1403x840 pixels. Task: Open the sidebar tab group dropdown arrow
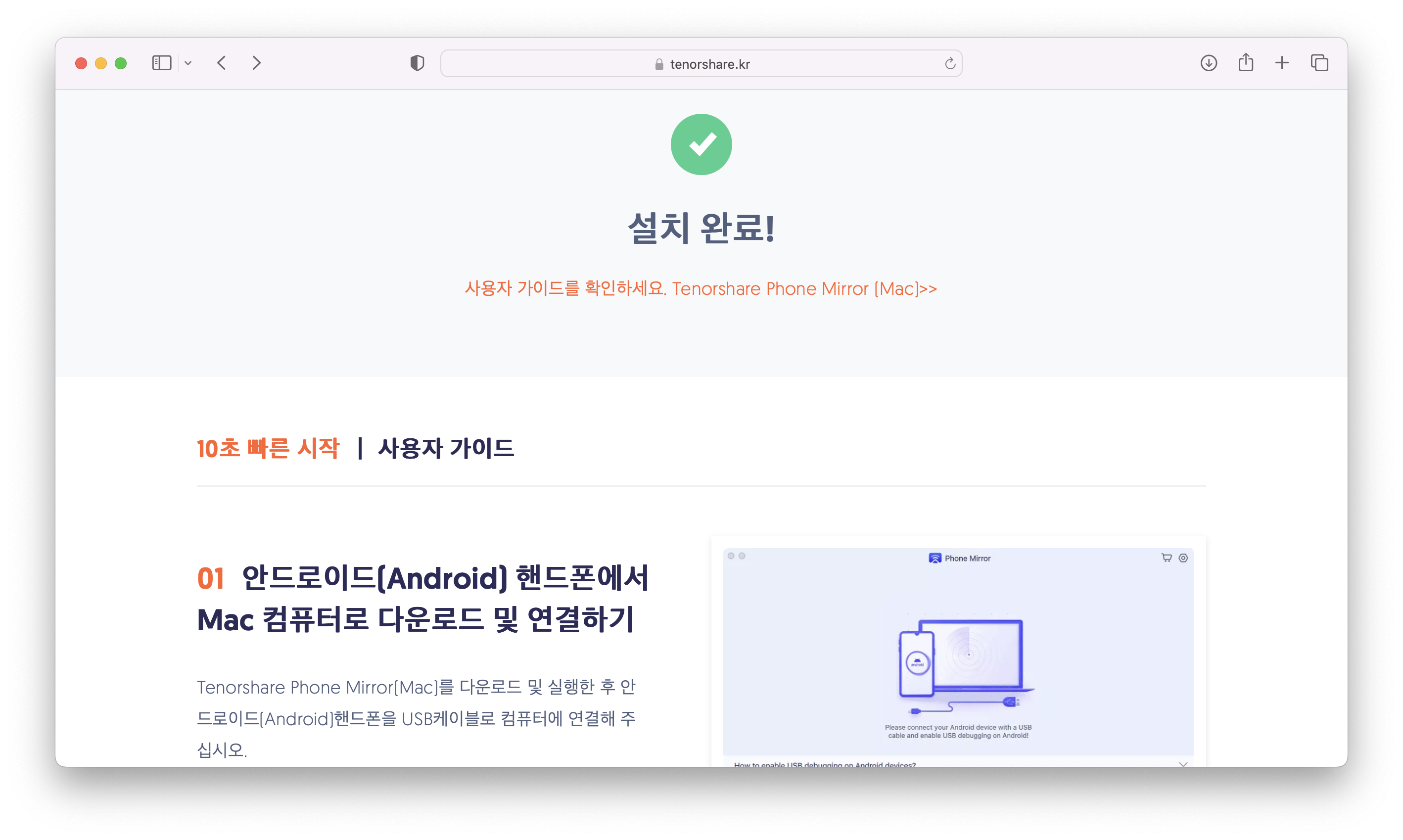188,63
